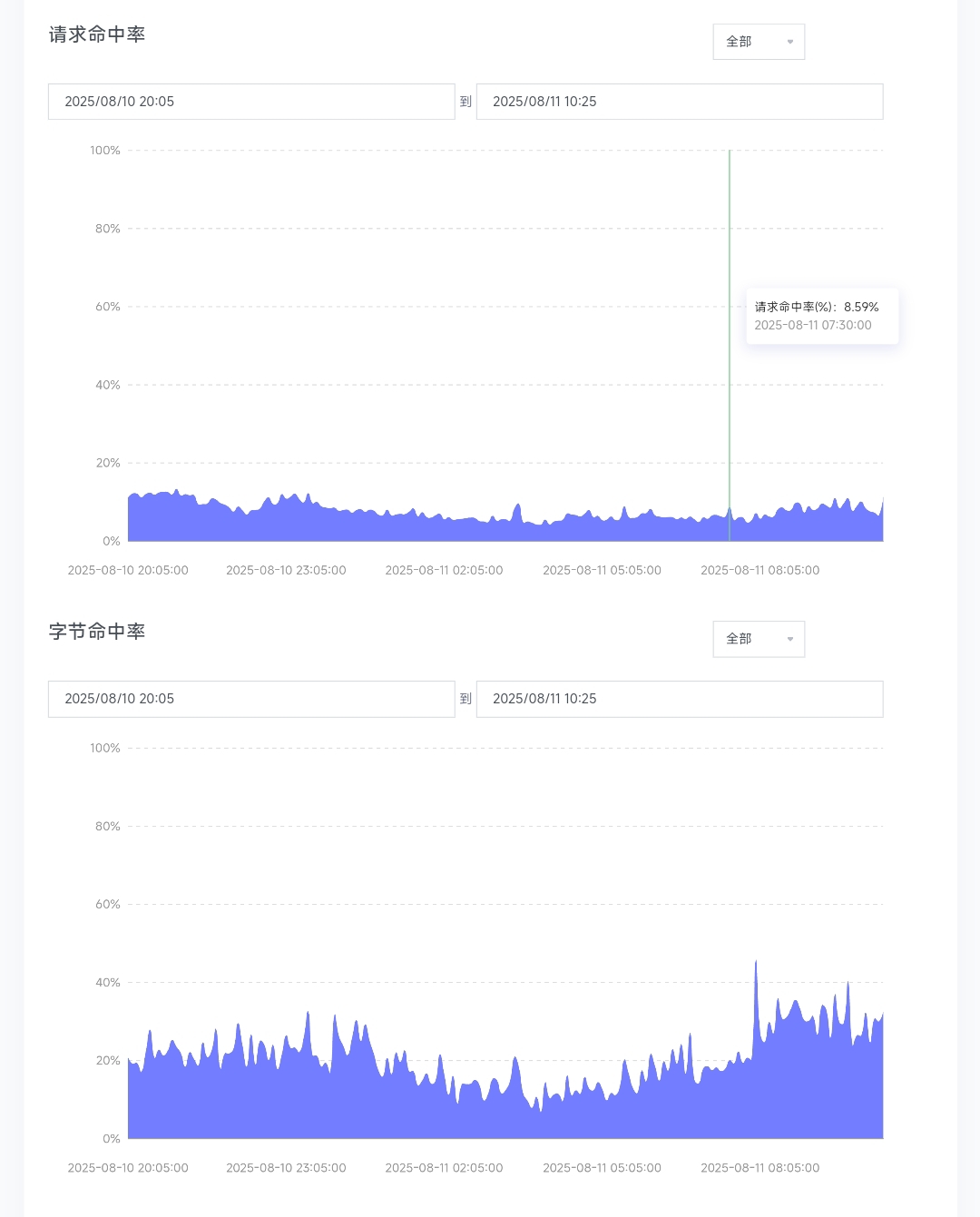Screen dimensions: 980x1217
Task: Click the dropdown arrow in 字节命中率 selector
Action: (789, 639)
